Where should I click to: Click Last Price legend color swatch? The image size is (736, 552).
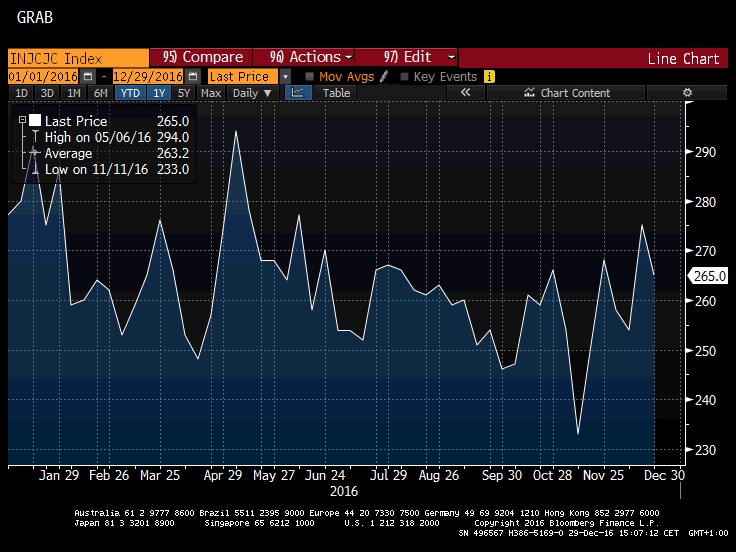pos(35,121)
